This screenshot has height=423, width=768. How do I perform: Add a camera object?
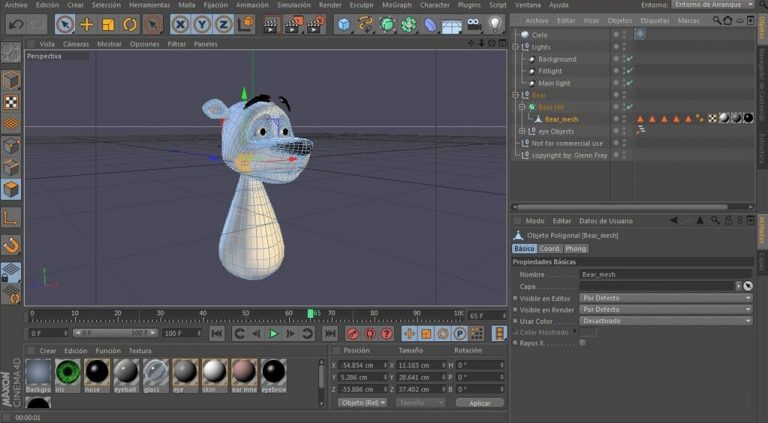point(473,24)
